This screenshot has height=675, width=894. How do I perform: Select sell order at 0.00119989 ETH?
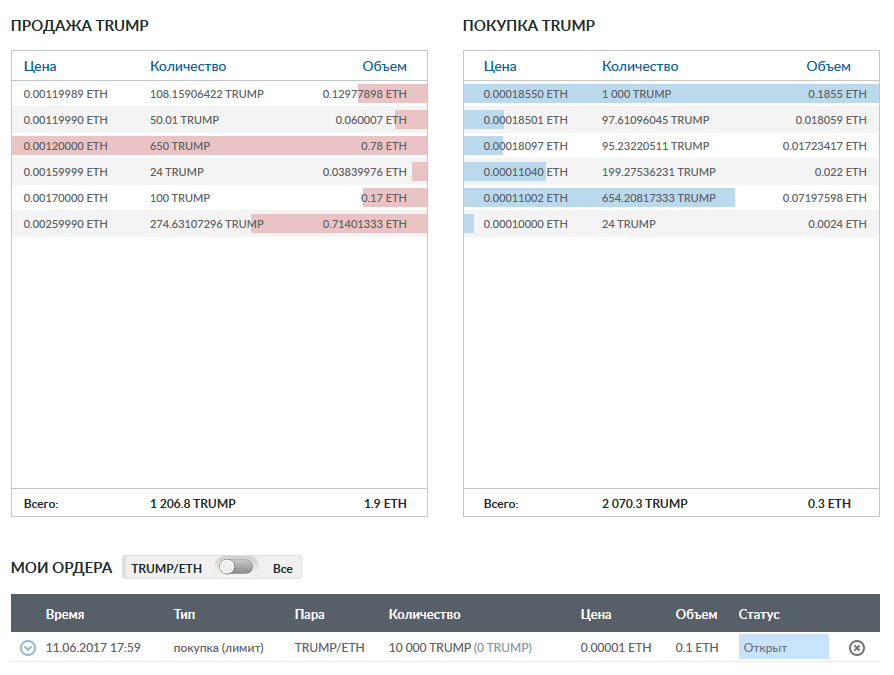pyautogui.click(x=220, y=94)
